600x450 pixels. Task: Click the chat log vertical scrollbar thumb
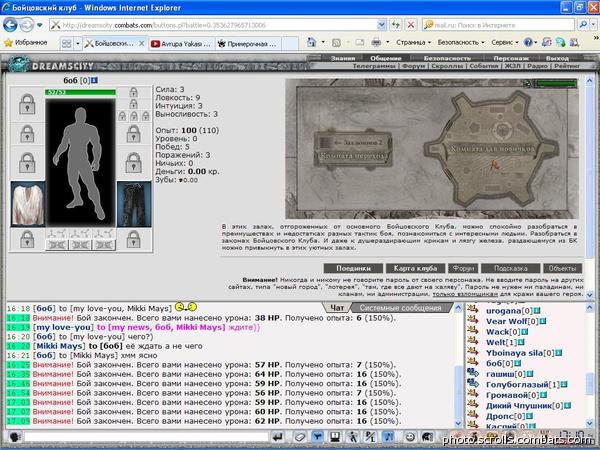click(x=458, y=391)
